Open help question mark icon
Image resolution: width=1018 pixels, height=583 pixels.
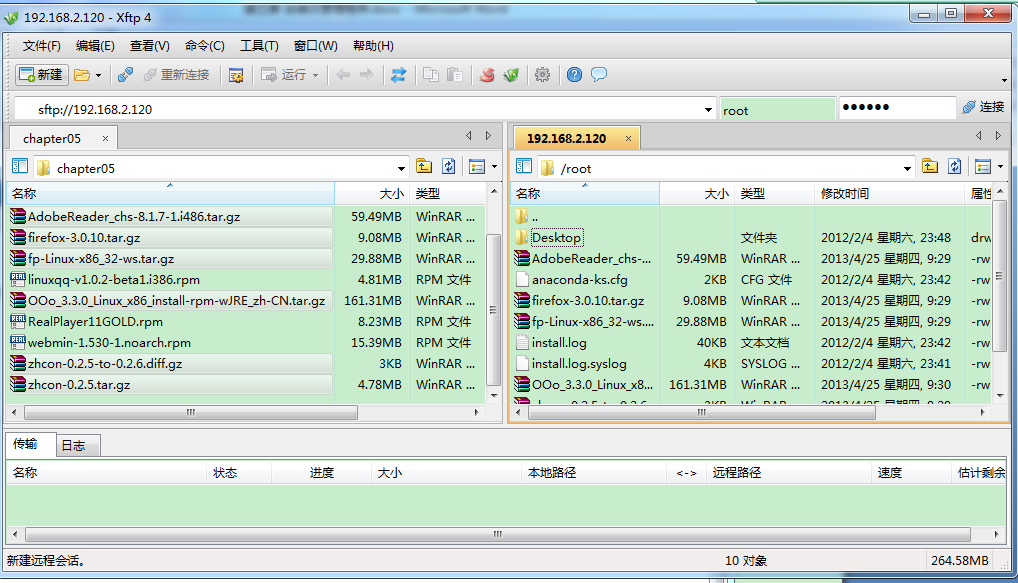click(x=575, y=75)
